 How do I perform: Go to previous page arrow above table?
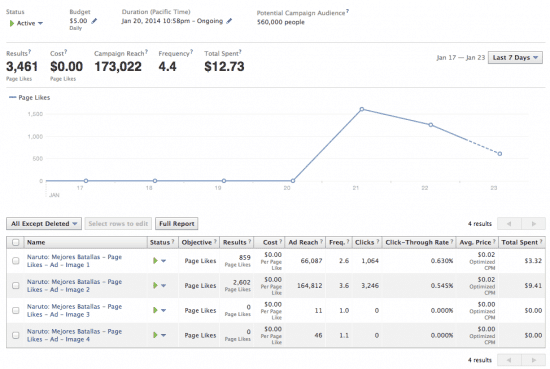click(509, 223)
